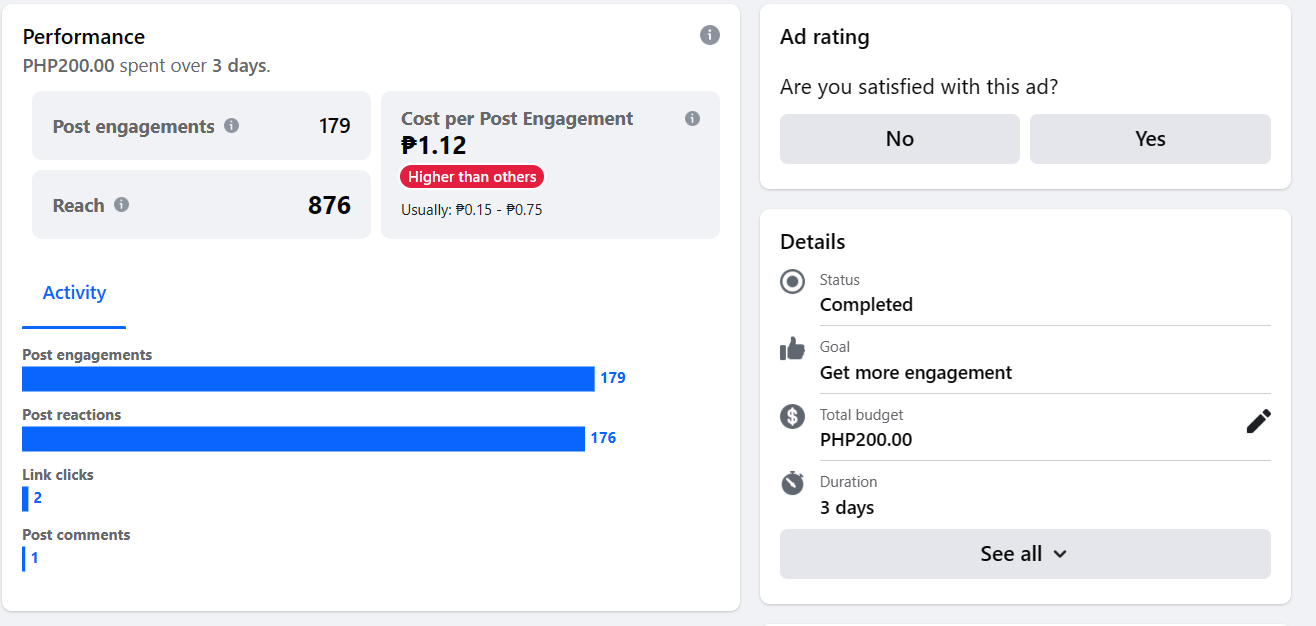
Task: Click the Link clicks bar
Action: click(x=26, y=498)
